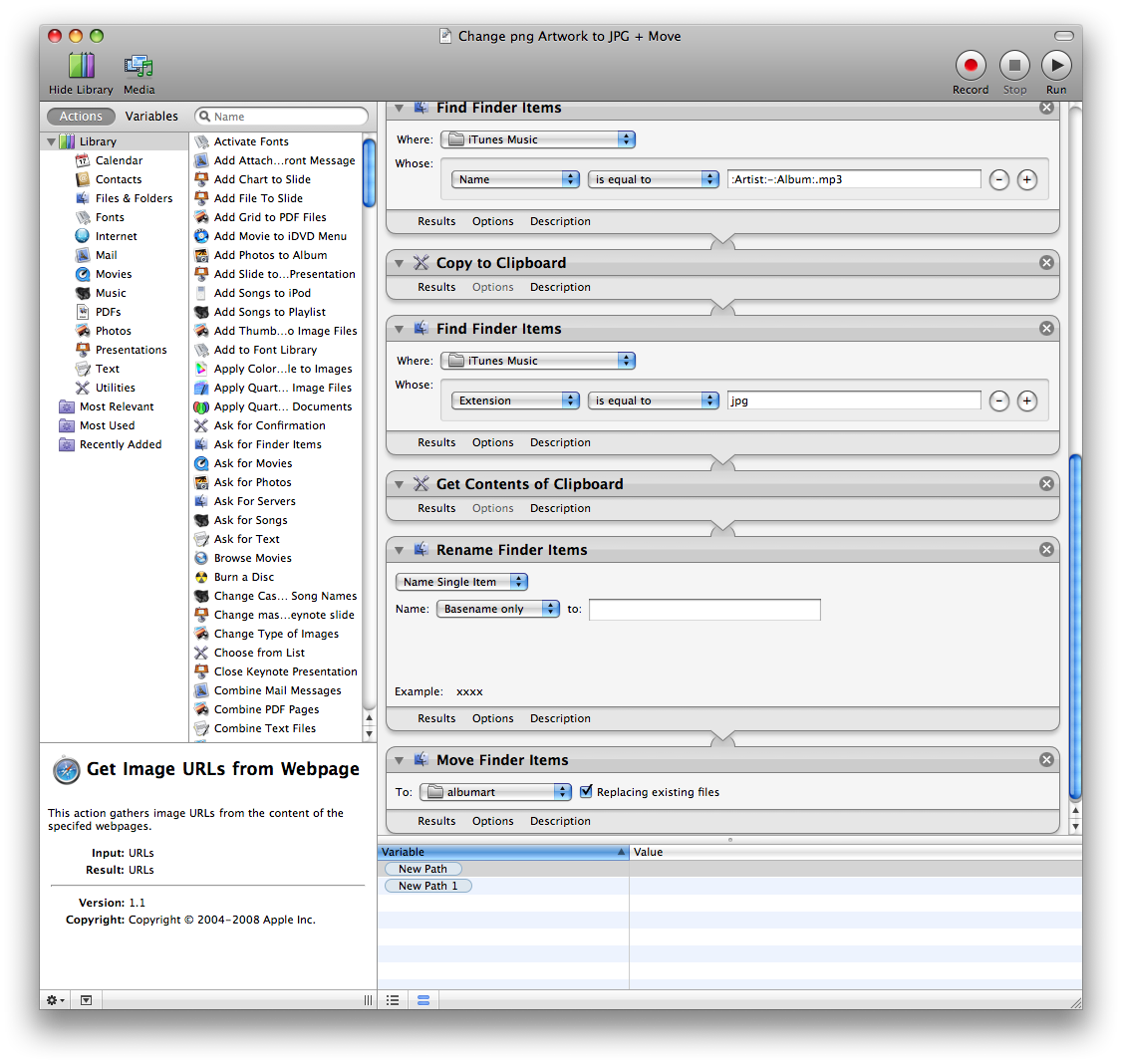Select the Burn a Disc action
Image resolution: width=1122 pixels, height=1064 pixels.
click(244, 578)
